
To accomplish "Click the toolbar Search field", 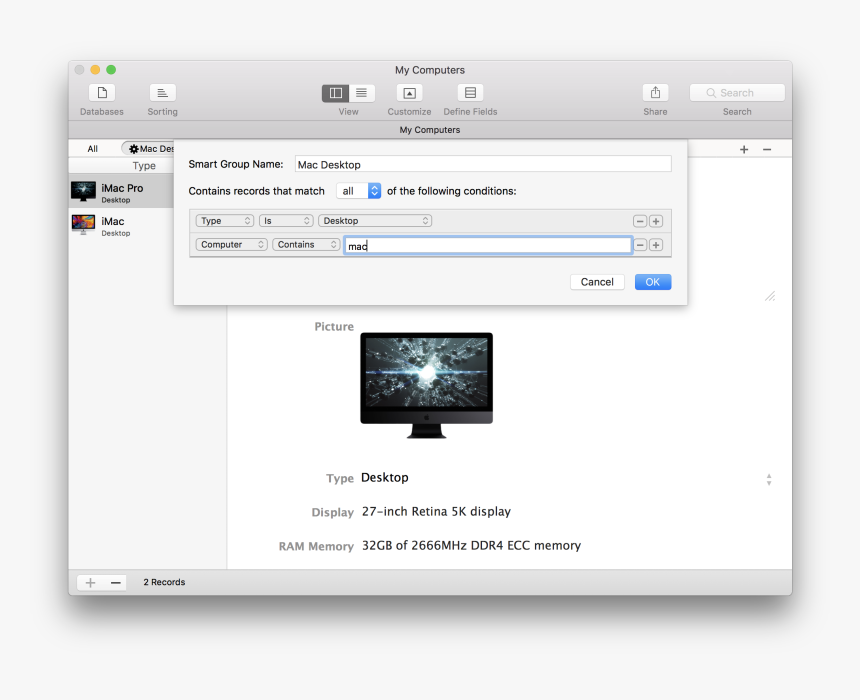I will [x=737, y=93].
